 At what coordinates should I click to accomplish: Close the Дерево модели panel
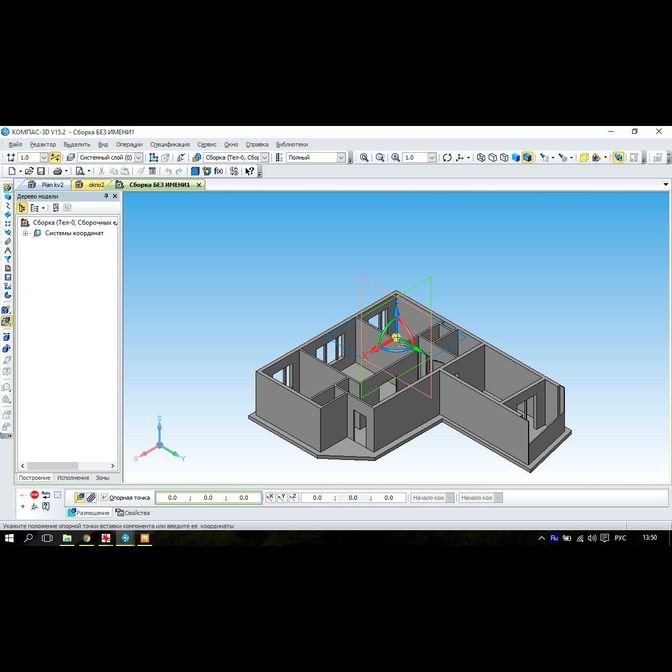click(x=115, y=196)
